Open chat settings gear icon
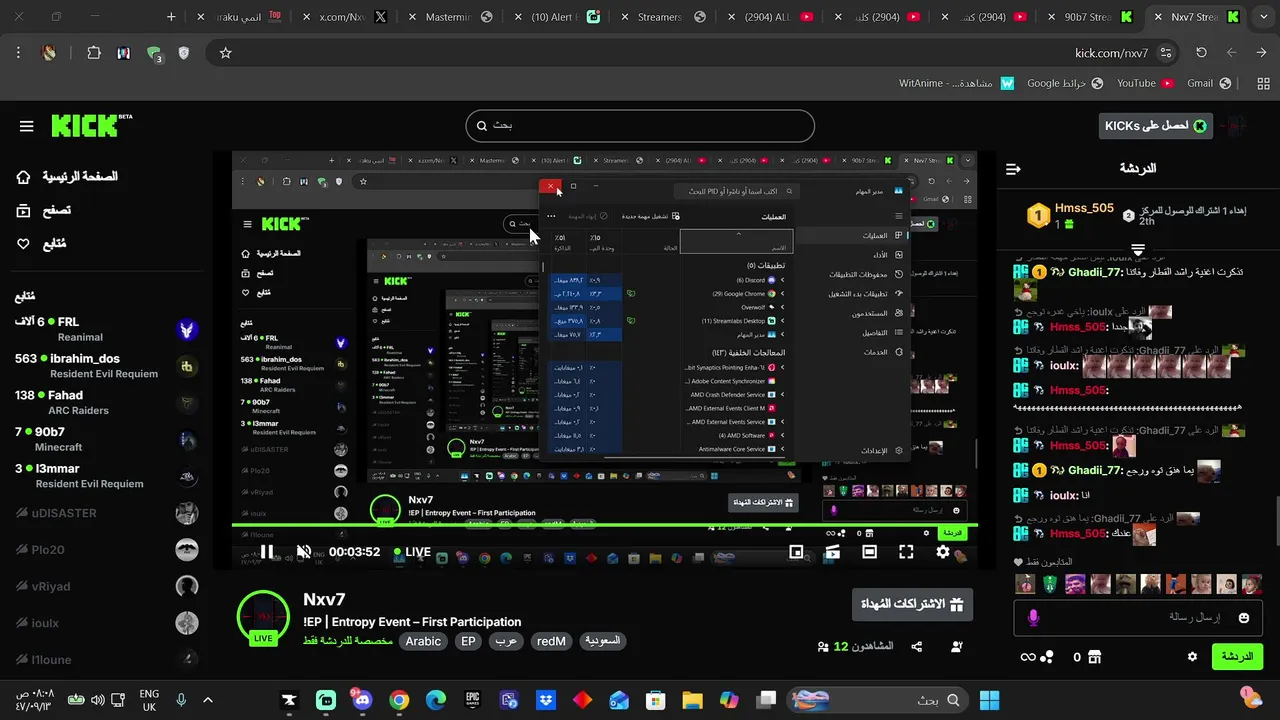 (x=1192, y=657)
